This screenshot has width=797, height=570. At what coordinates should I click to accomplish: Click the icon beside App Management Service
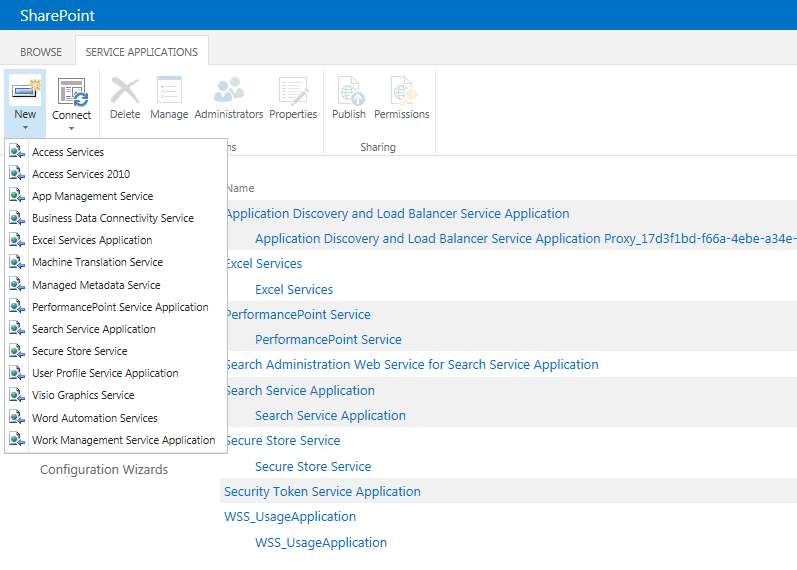(17, 195)
